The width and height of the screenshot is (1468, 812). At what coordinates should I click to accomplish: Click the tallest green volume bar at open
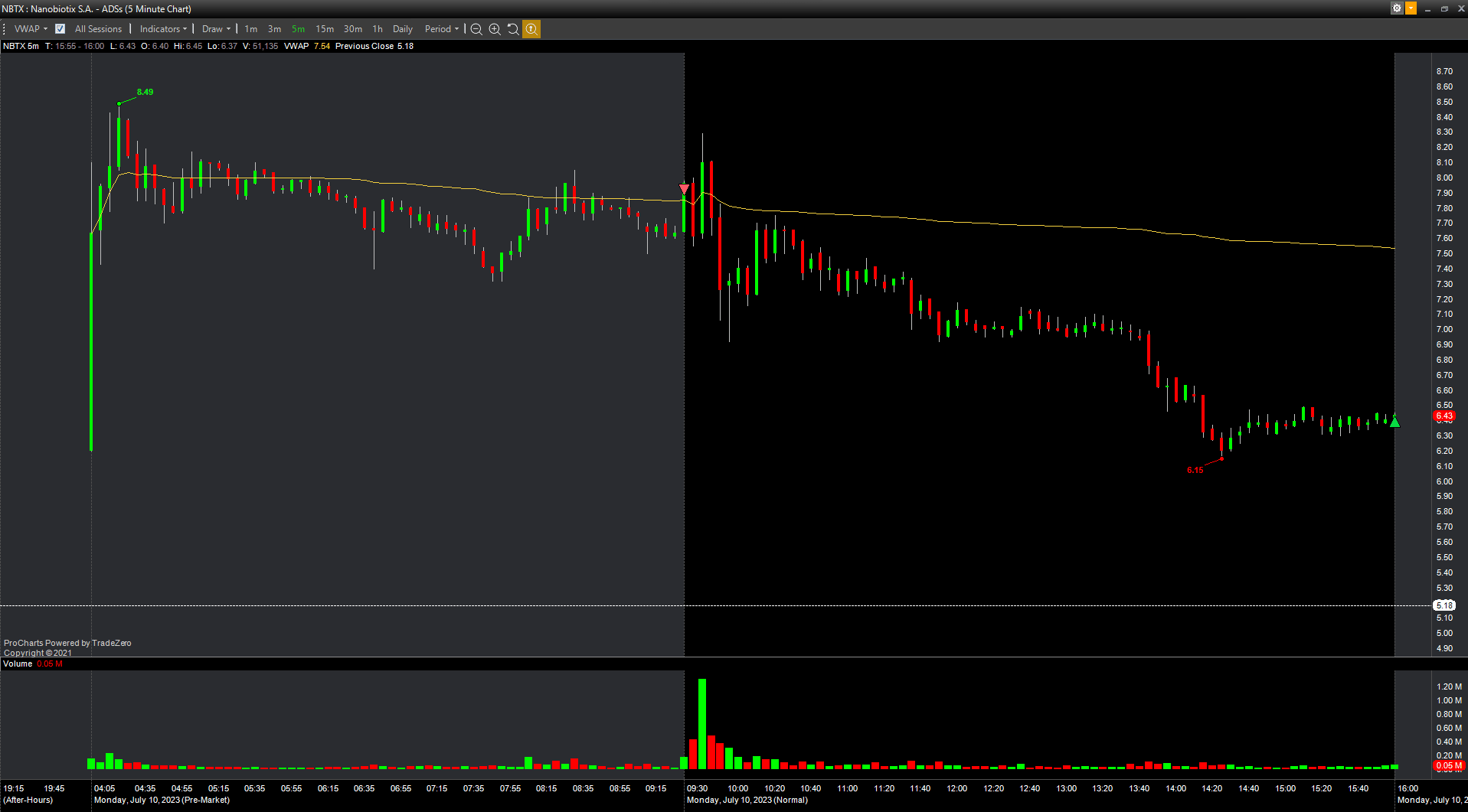(701, 724)
